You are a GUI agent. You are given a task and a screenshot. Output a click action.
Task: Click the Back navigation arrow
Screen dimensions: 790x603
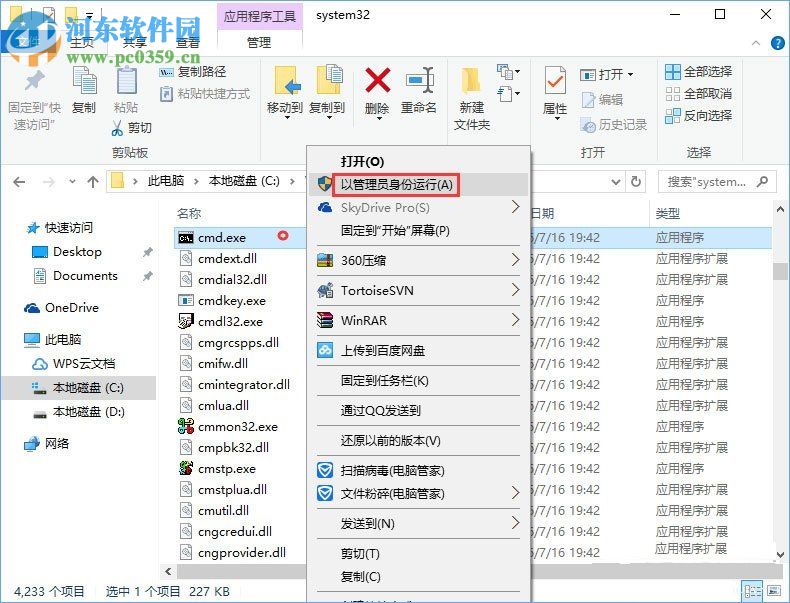(x=19, y=182)
